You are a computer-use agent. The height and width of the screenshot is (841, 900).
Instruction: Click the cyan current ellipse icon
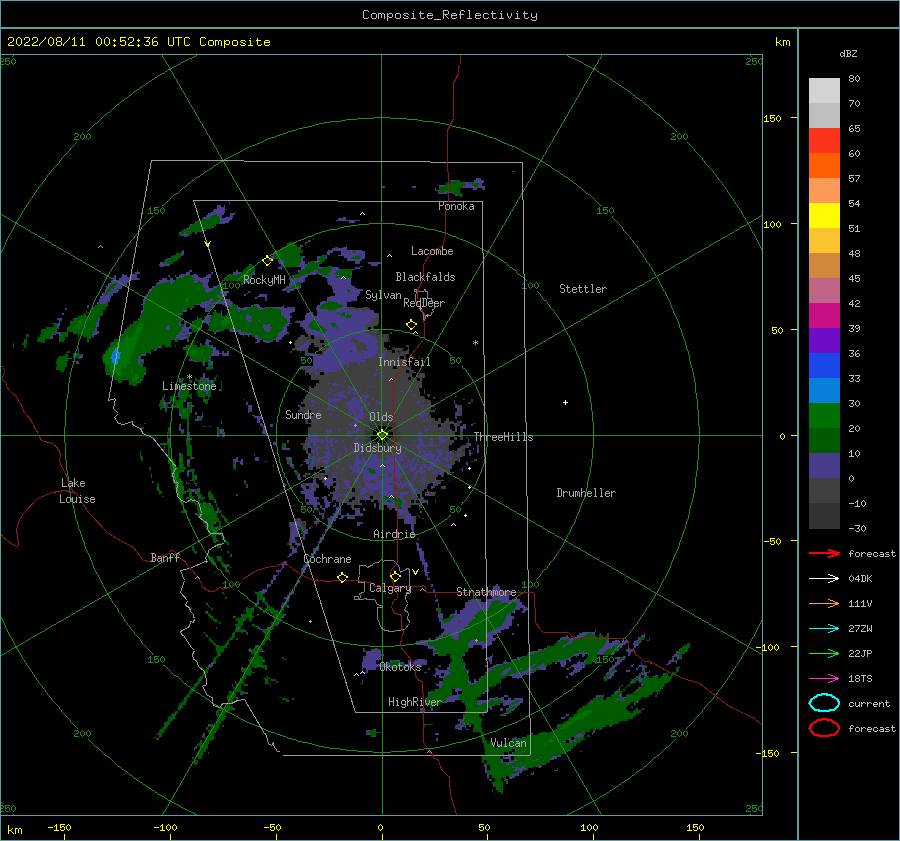tap(824, 703)
